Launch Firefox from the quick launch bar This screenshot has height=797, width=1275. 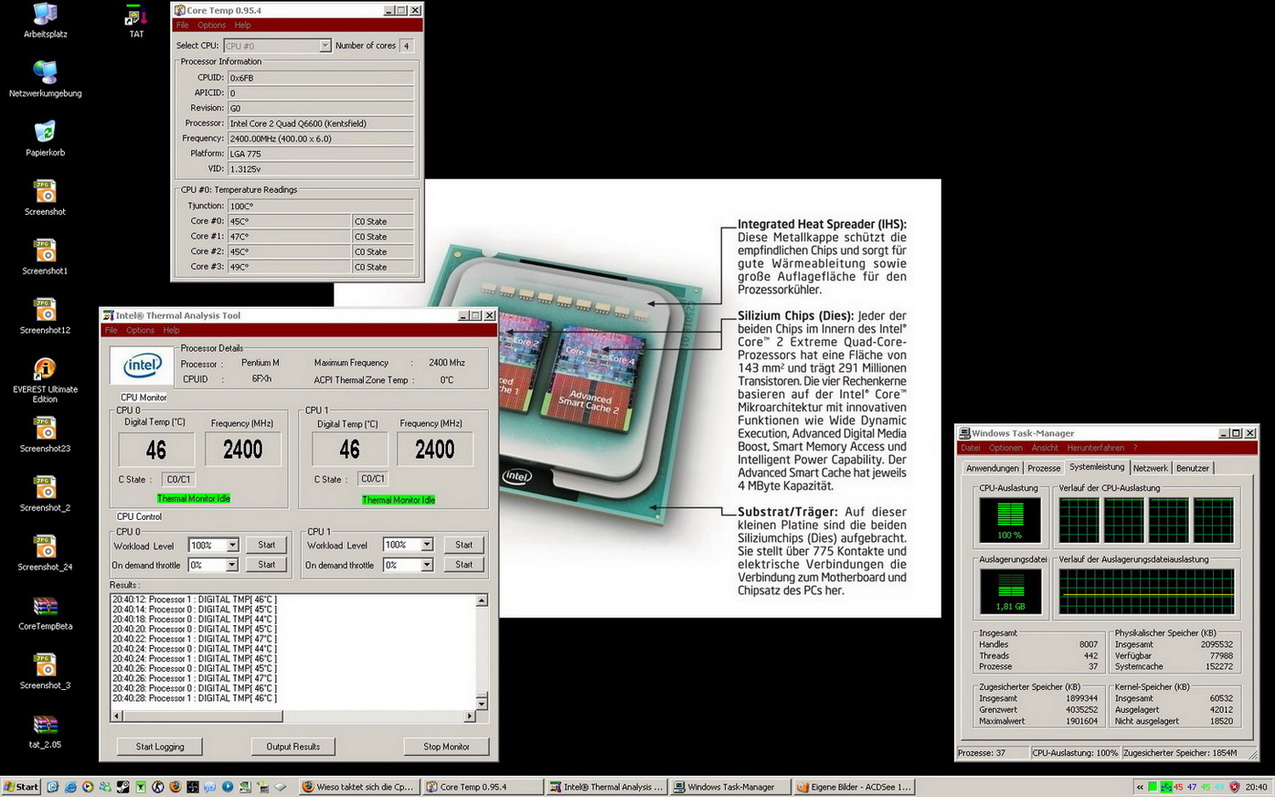pos(176,787)
